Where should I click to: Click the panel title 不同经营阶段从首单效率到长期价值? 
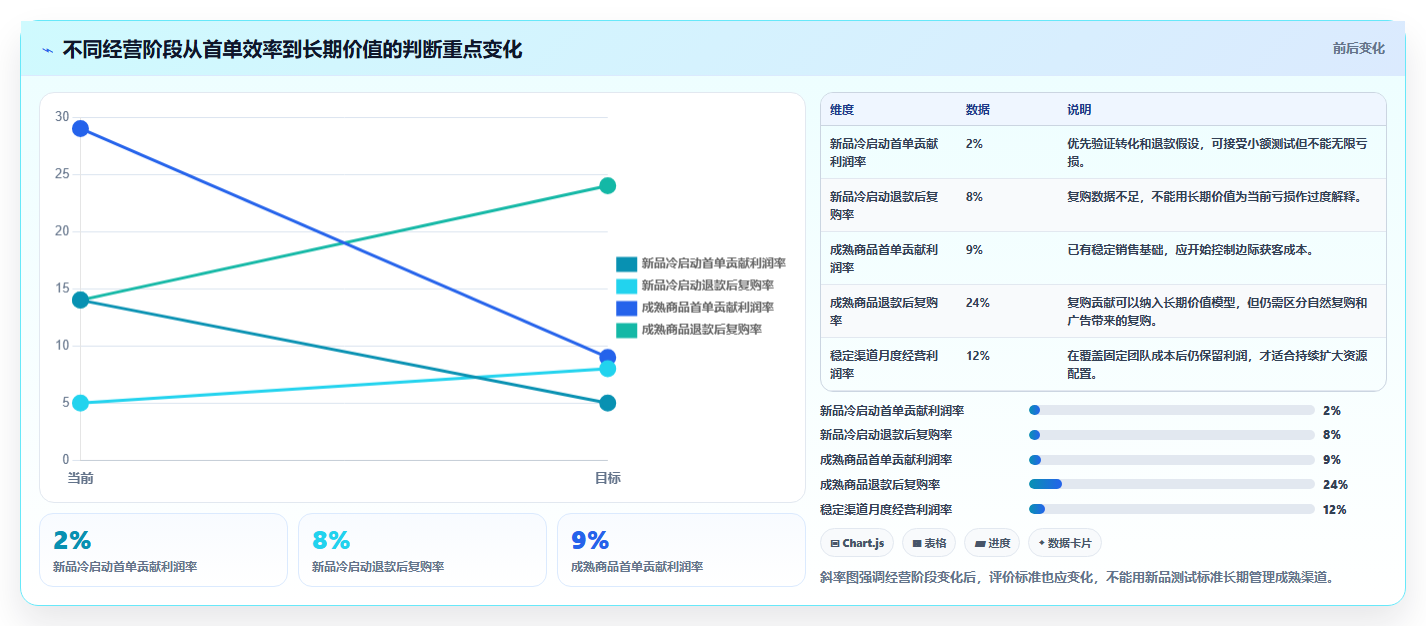[x=292, y=49]
